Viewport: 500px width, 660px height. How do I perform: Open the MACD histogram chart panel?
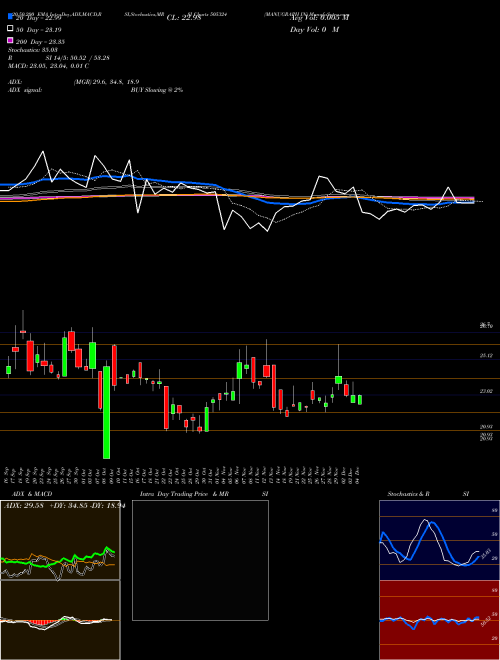pos(60,620)
